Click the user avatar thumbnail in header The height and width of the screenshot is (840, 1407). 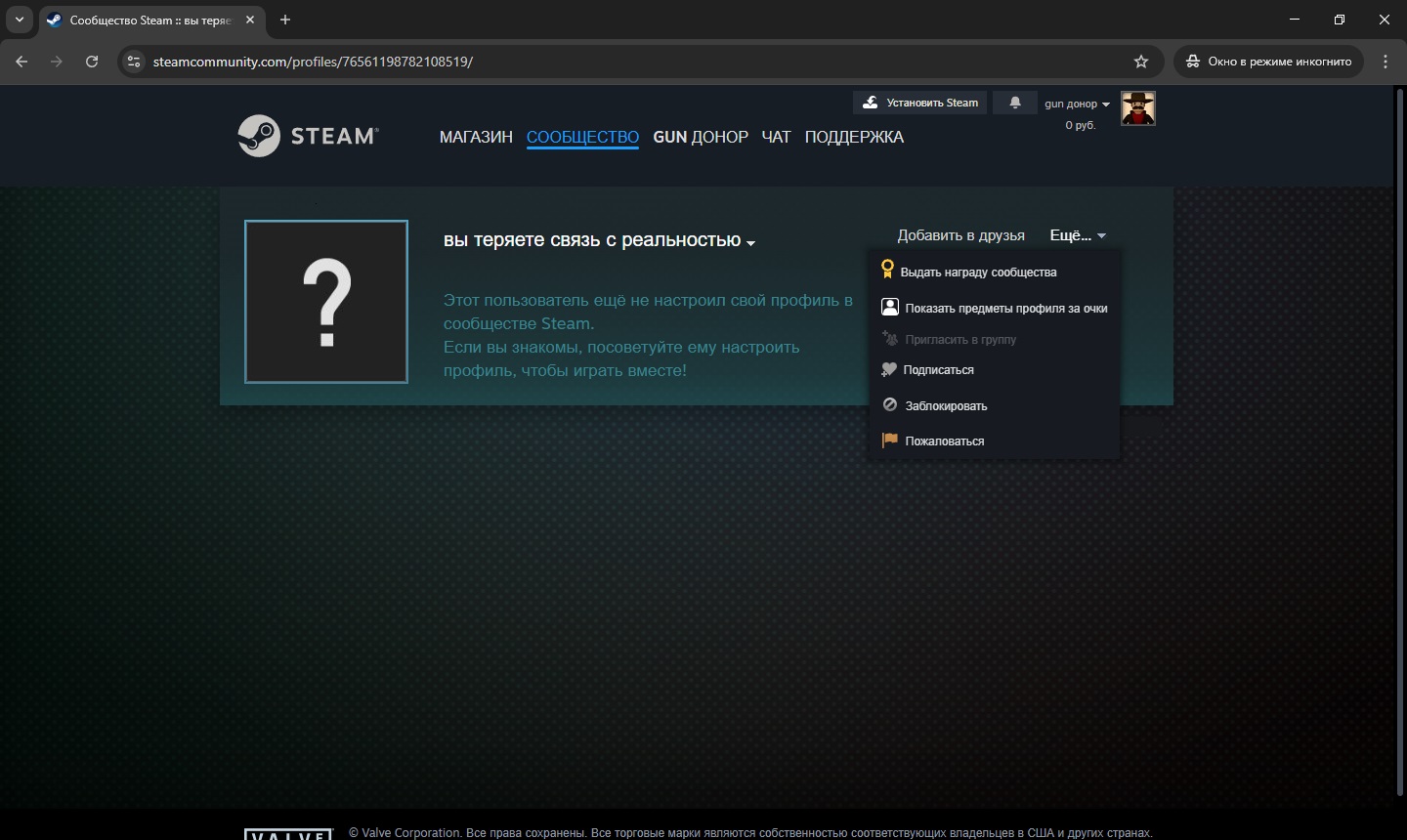pos(1137,108)
